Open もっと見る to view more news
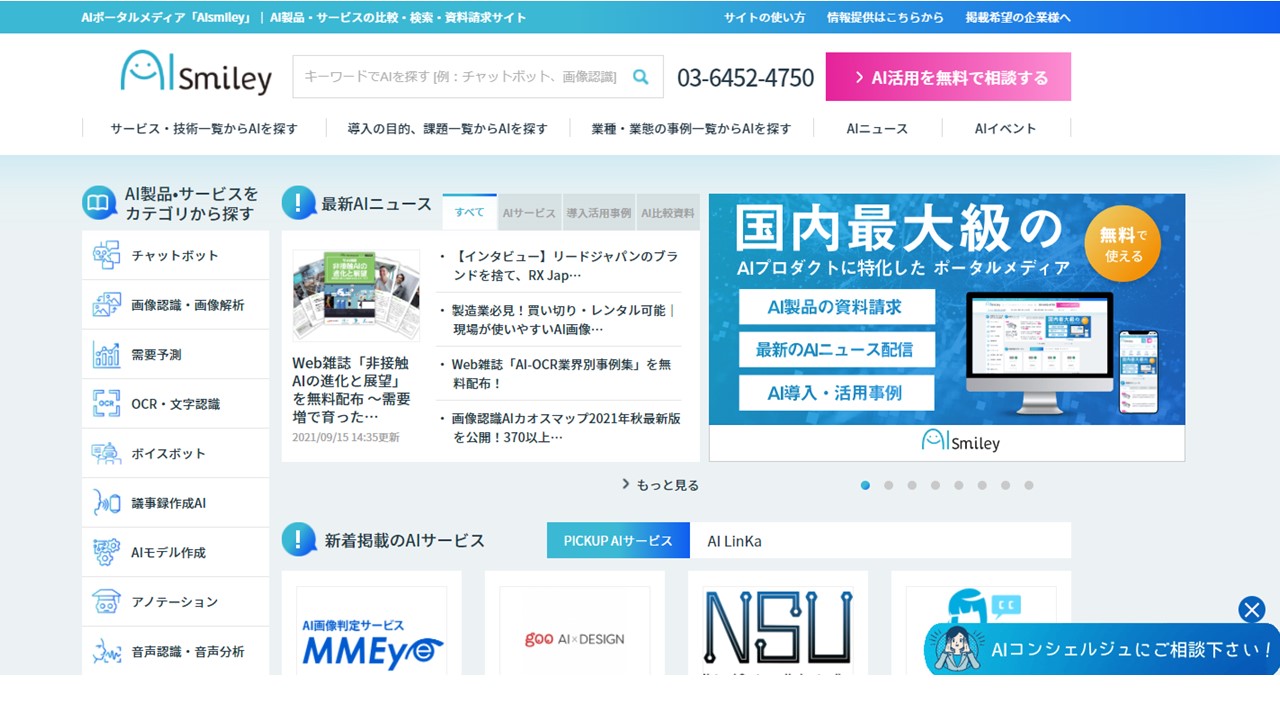The height and width of the screenshot is (720, 1280). tap(662, 484)
